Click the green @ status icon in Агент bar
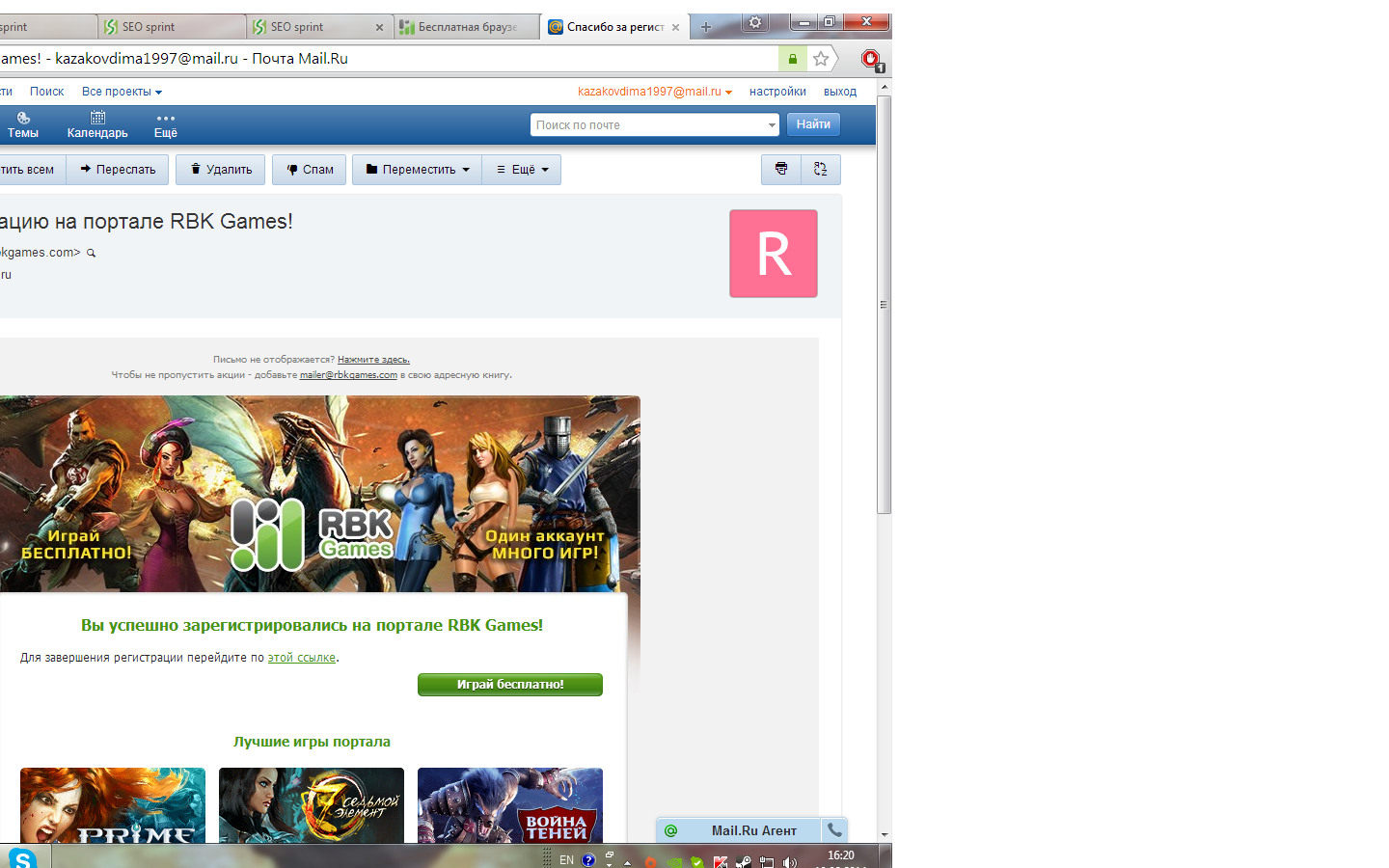The width and height of the screenshot is (1389, 868). [x=671, y=830]
